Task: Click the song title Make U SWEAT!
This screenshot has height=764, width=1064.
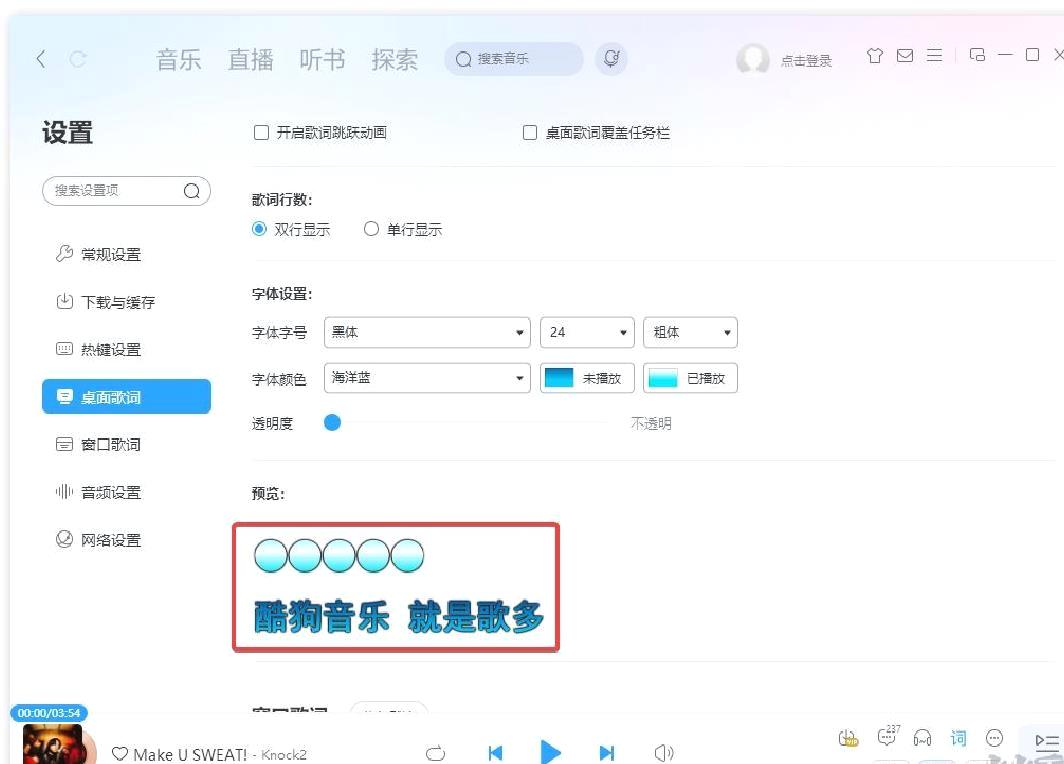Action: pos(190,755)
